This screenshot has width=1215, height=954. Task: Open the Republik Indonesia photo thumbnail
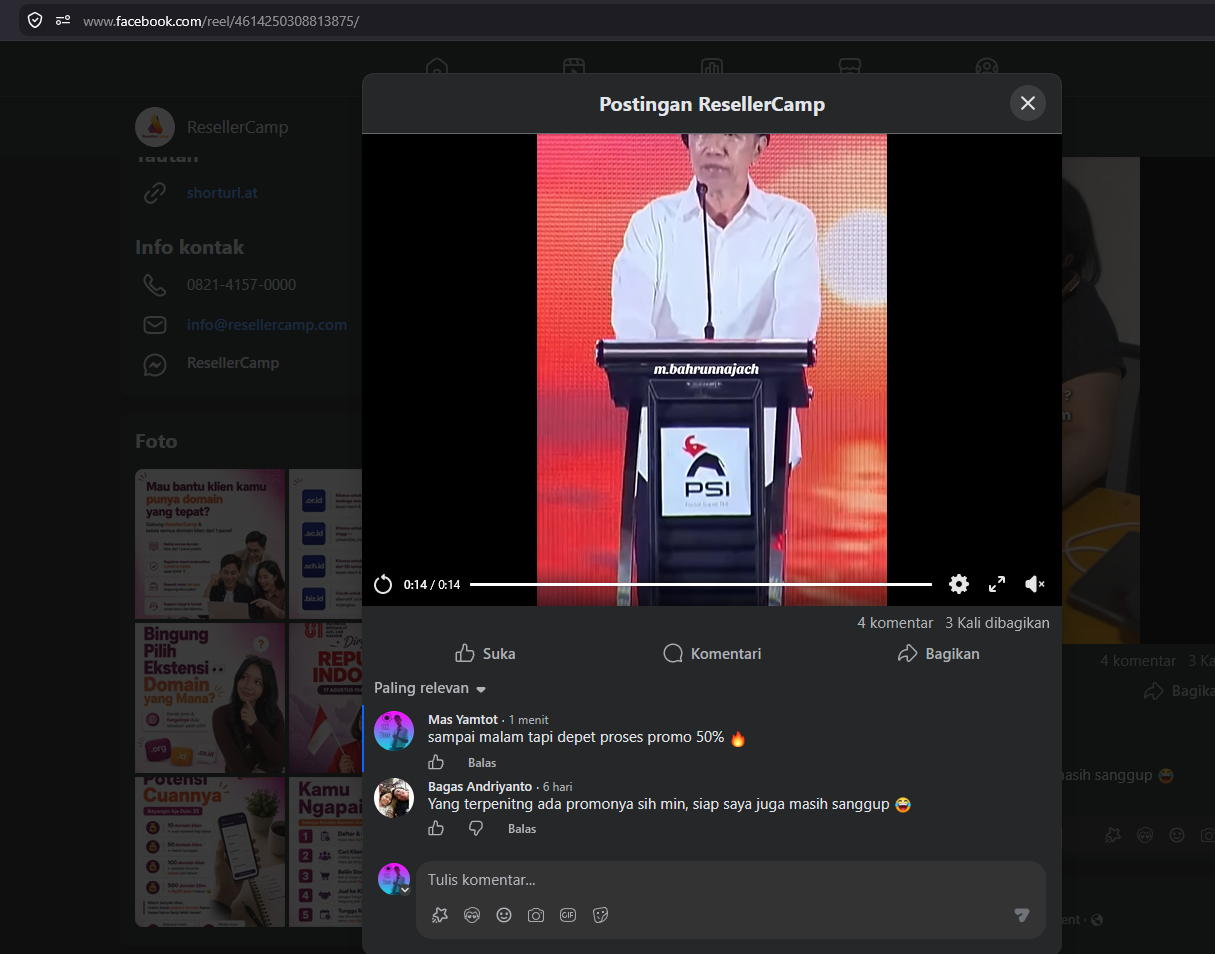tap(326, 698)
